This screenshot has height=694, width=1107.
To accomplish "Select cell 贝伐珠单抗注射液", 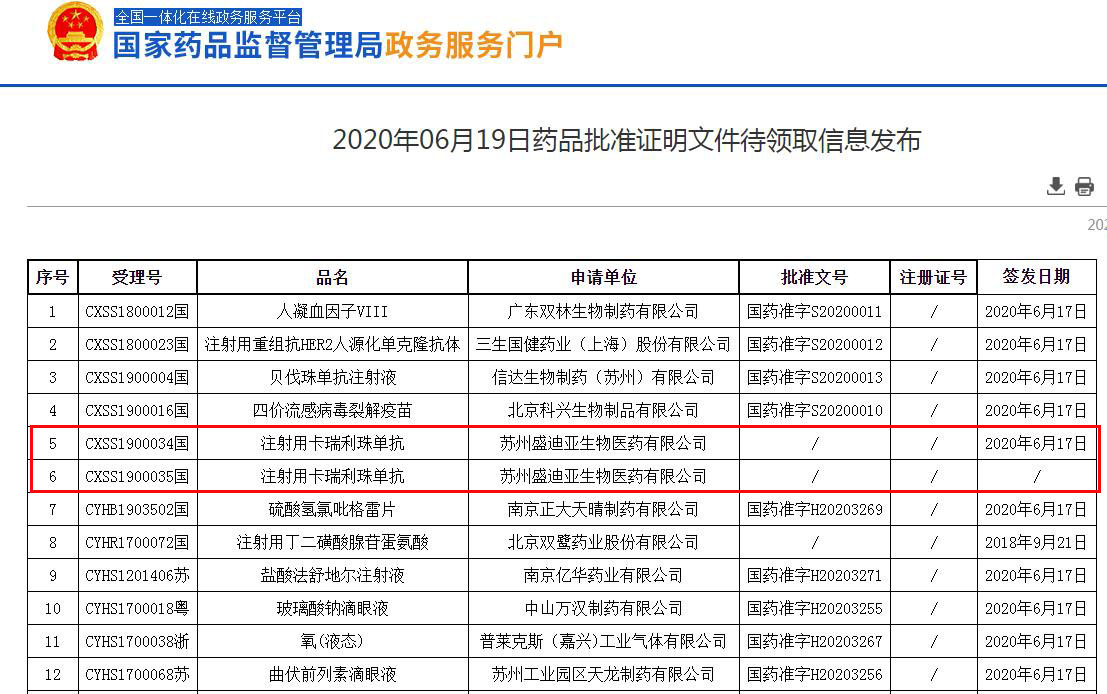I will pos(333,378).
